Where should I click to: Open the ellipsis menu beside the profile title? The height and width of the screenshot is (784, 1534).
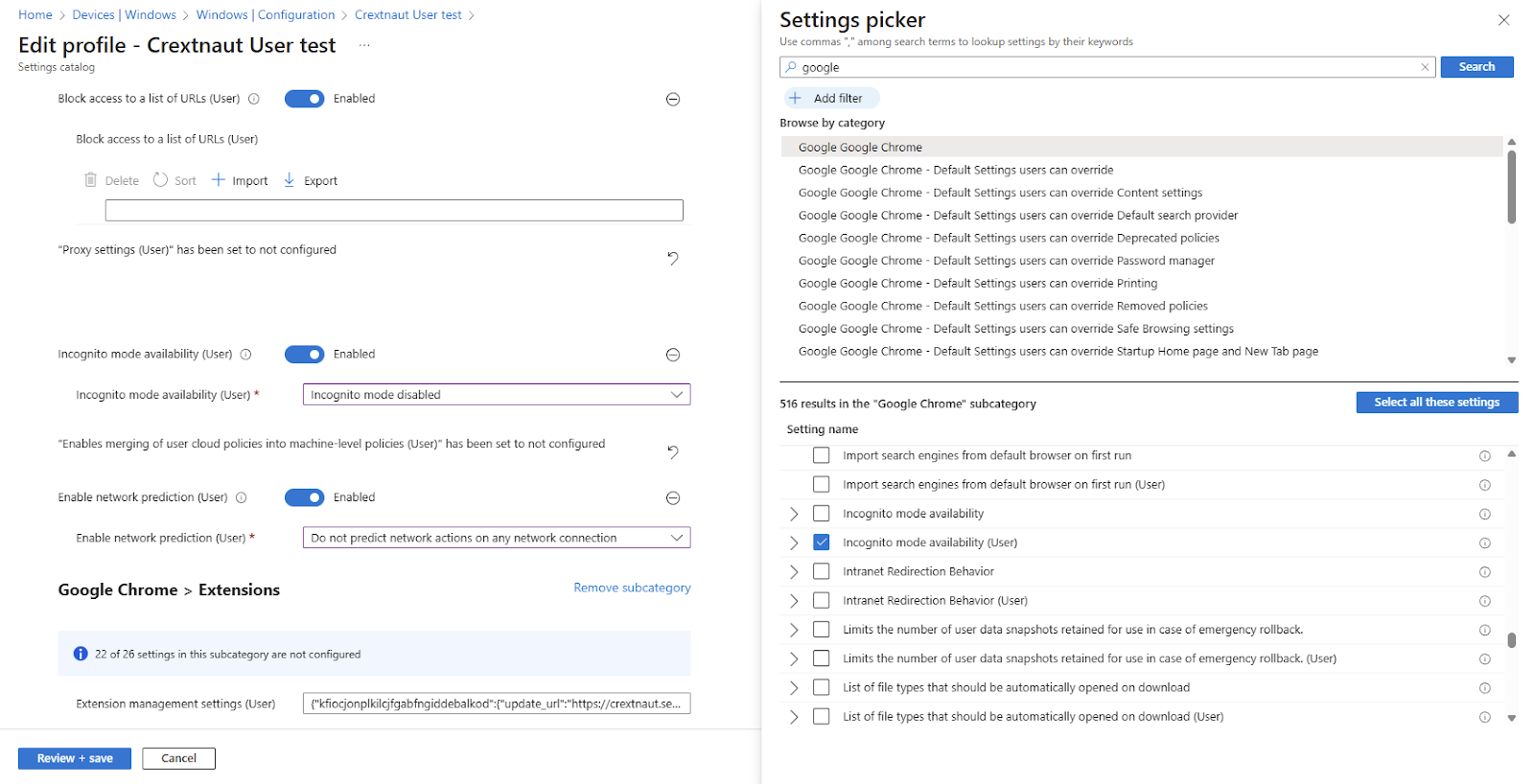[364, 45]
